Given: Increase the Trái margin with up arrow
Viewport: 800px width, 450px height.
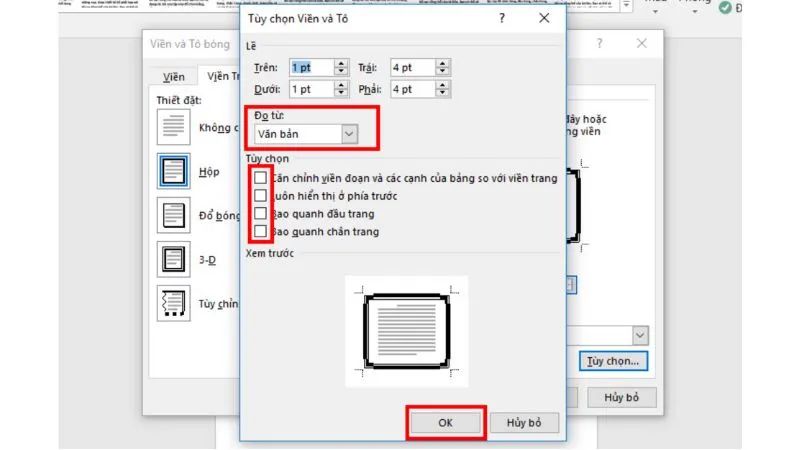Looking at the screenshot, I should tap(442, 63).
